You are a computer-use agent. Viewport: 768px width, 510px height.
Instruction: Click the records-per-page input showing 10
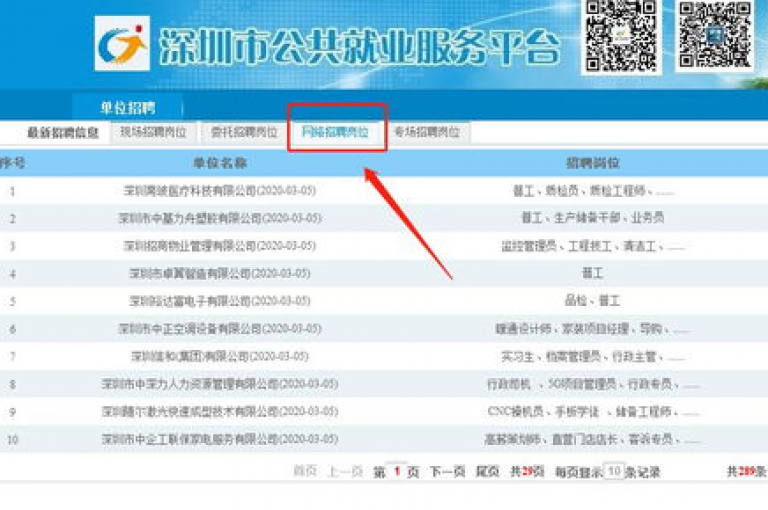coord(614,471)
